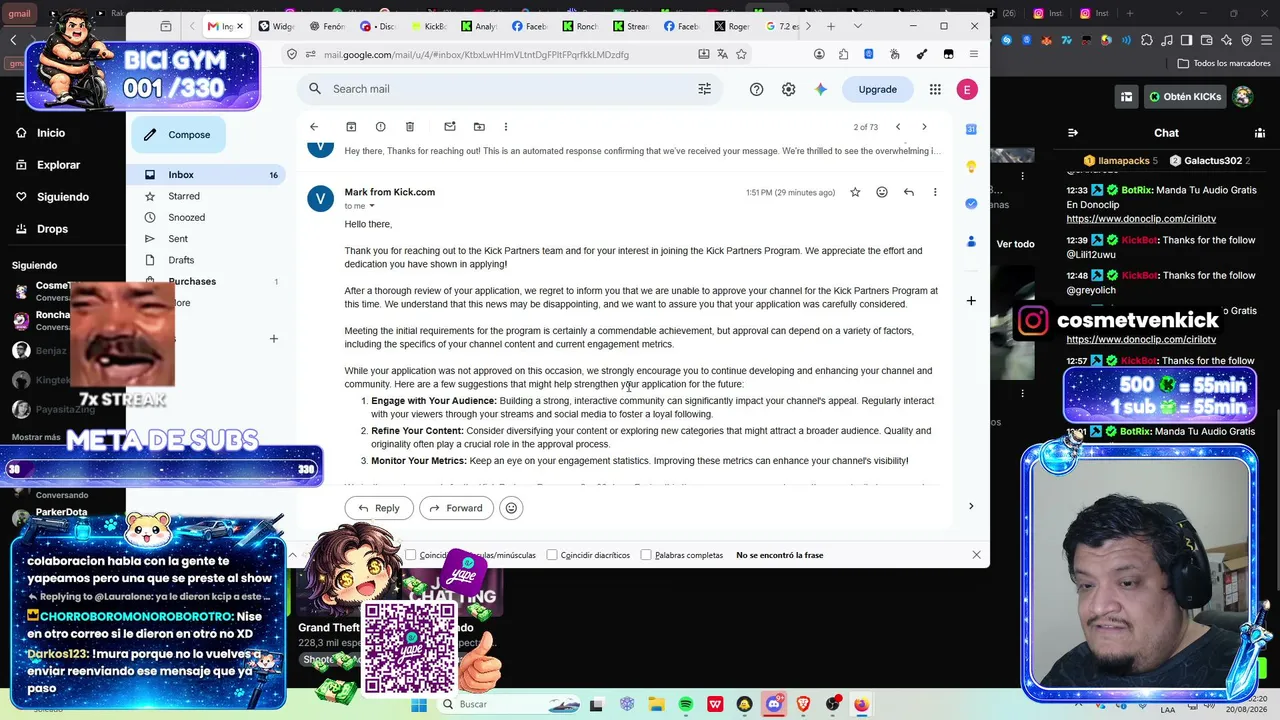1280x720 pixels.
Task: Mark the email as unread
Action: (x=450, y=127)
